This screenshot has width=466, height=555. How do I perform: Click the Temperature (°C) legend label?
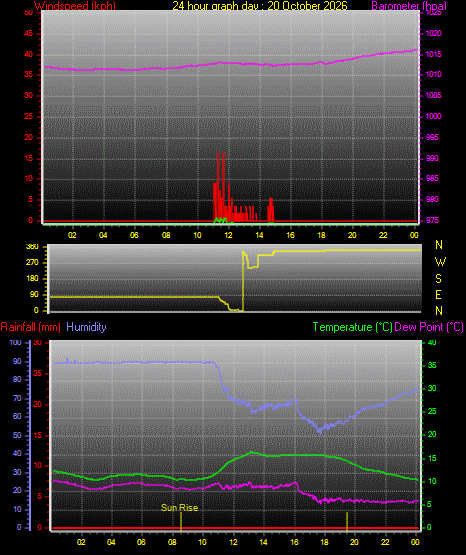coord(353,327)
